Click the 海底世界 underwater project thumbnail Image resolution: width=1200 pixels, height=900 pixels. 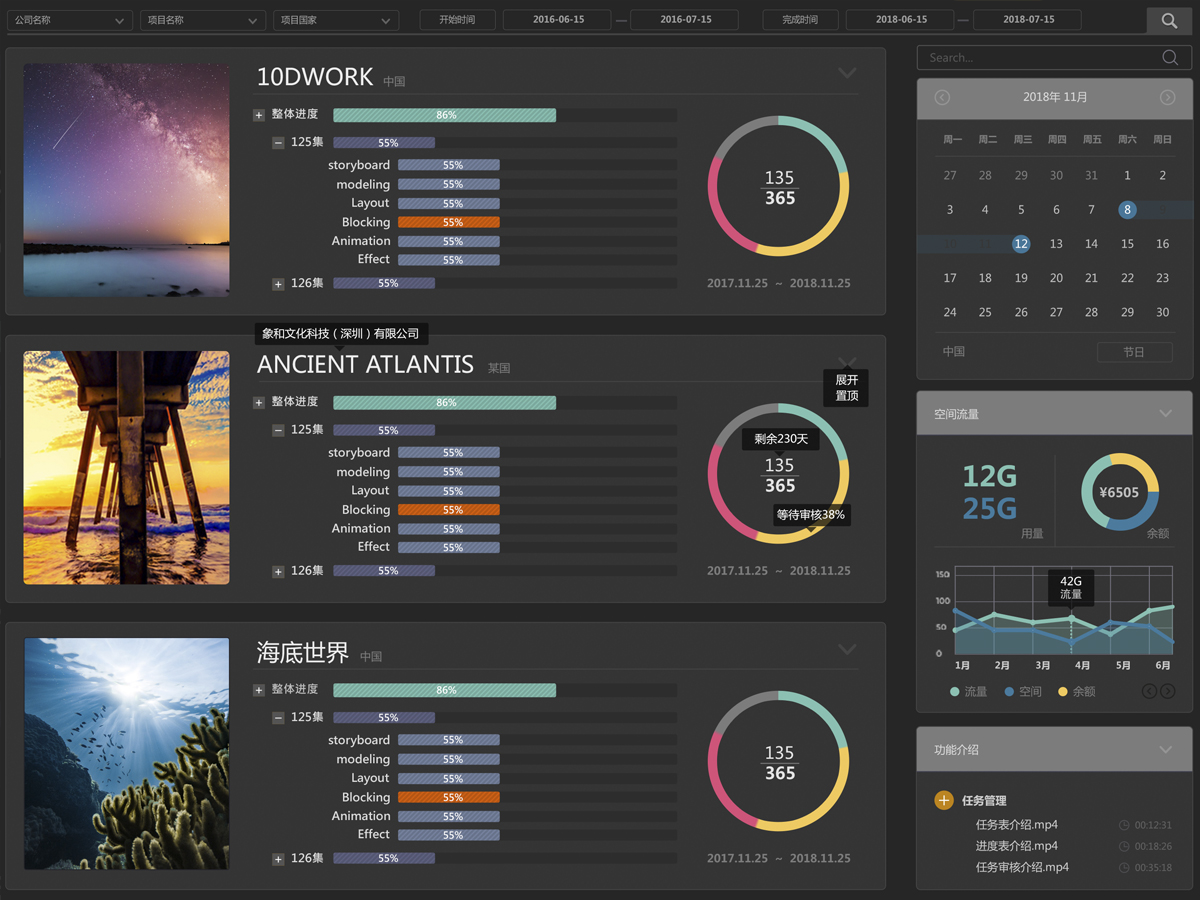pyautogui.click(x=126, y=754)
